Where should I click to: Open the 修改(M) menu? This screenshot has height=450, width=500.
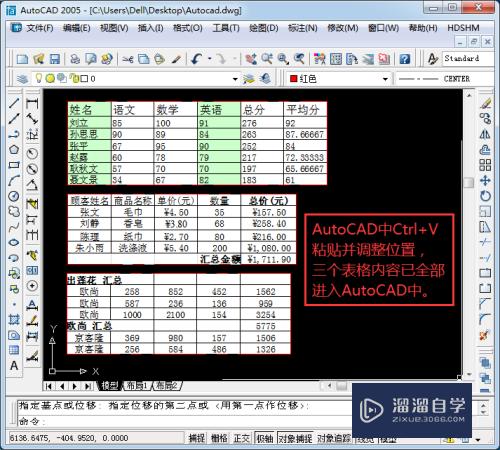coord(342,28)
